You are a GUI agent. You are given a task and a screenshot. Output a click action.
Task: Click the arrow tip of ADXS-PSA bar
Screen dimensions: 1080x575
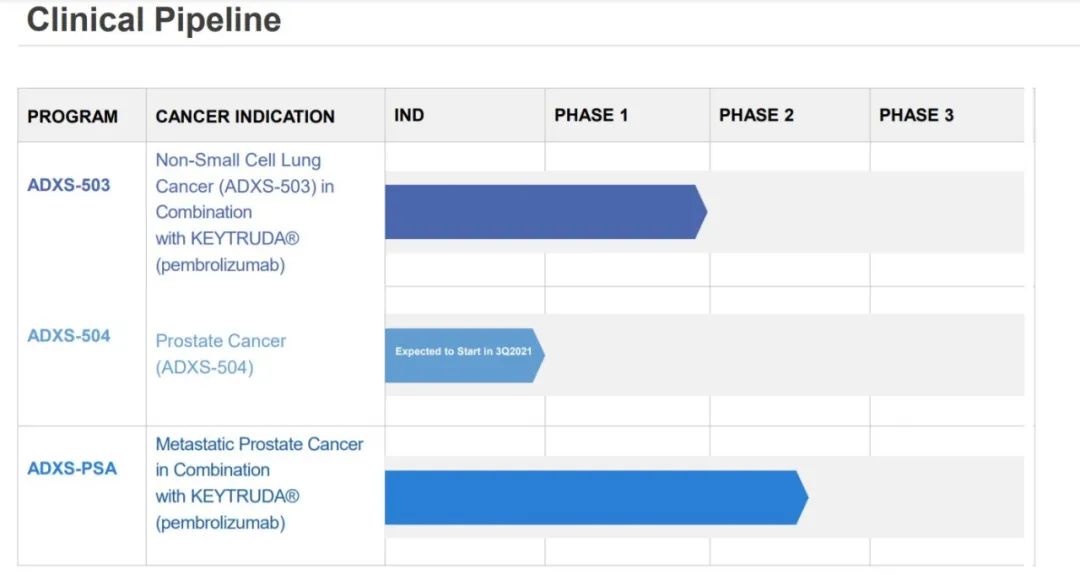tap(802, 497)
